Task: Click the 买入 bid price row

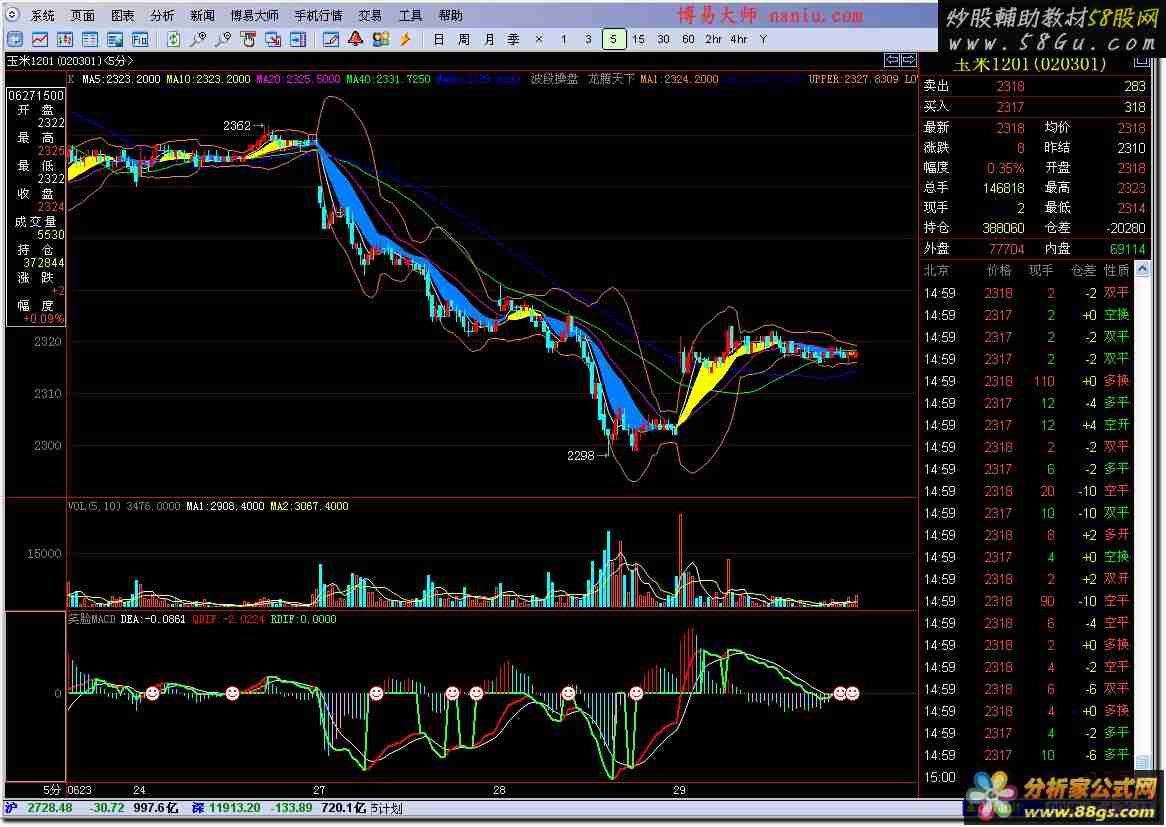Action: pos(1034,107)
